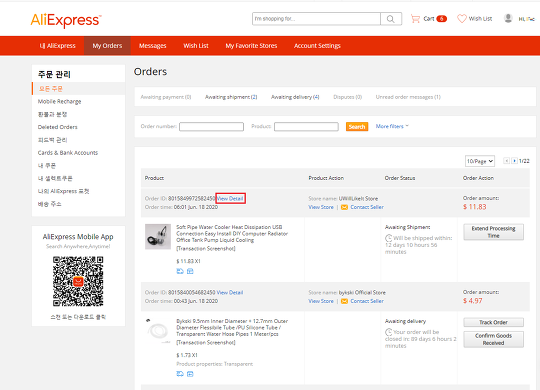Screen dimensions: 540x390
Task: Open Bykski 9.5mm Inner Diameter product title
Action: click(232, 328)
